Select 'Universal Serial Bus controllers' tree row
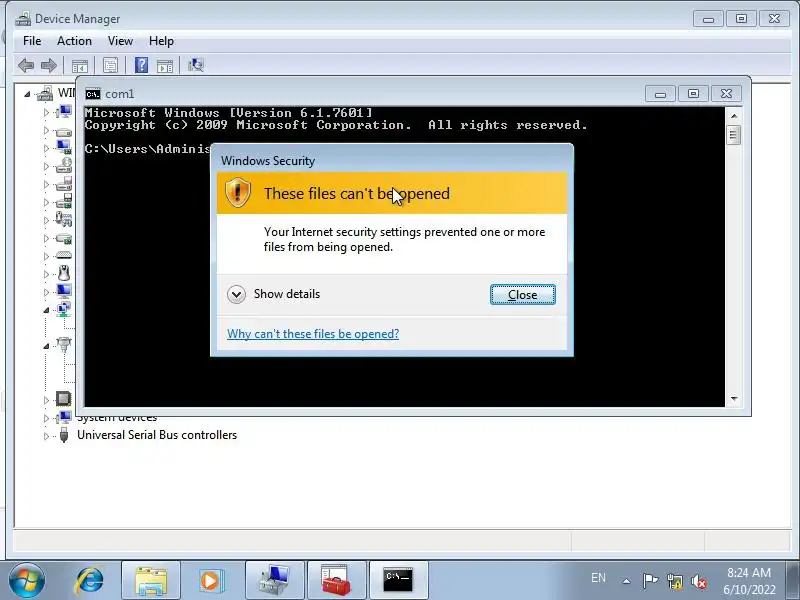Viewport: 800px width, 600px height. click(157, 435)
